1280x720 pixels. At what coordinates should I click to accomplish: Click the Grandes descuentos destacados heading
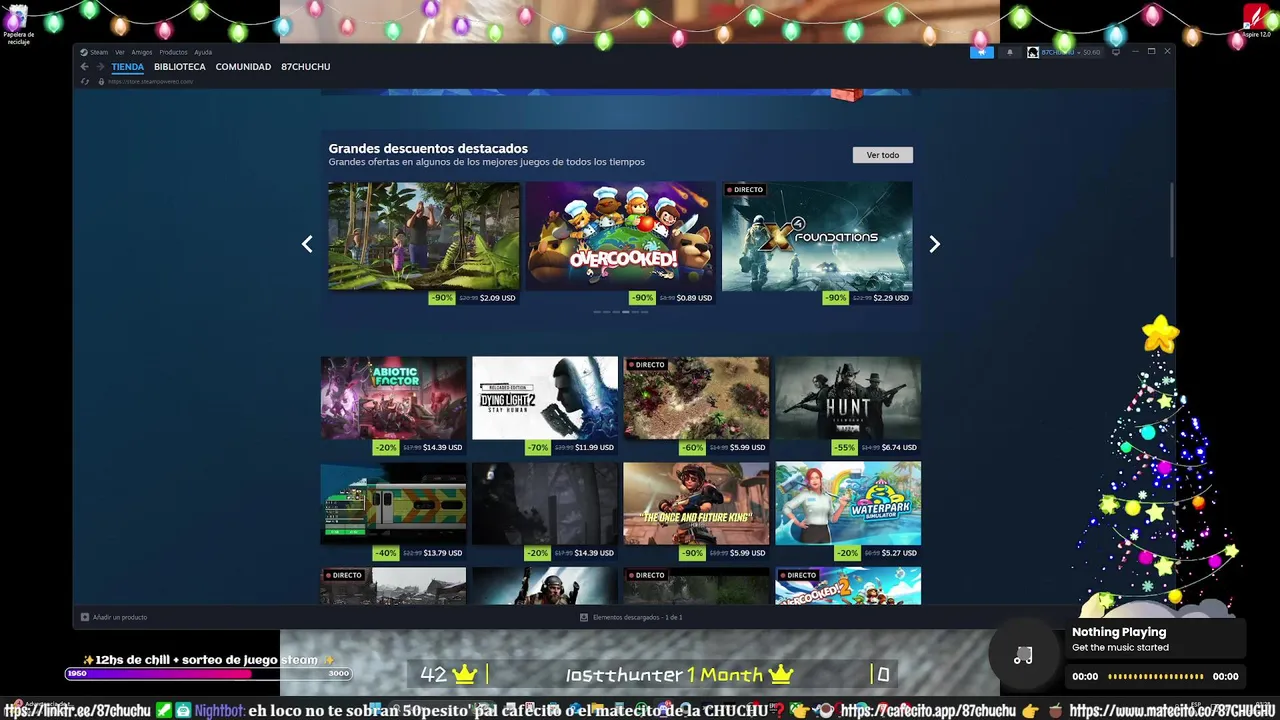pos(428,149)
